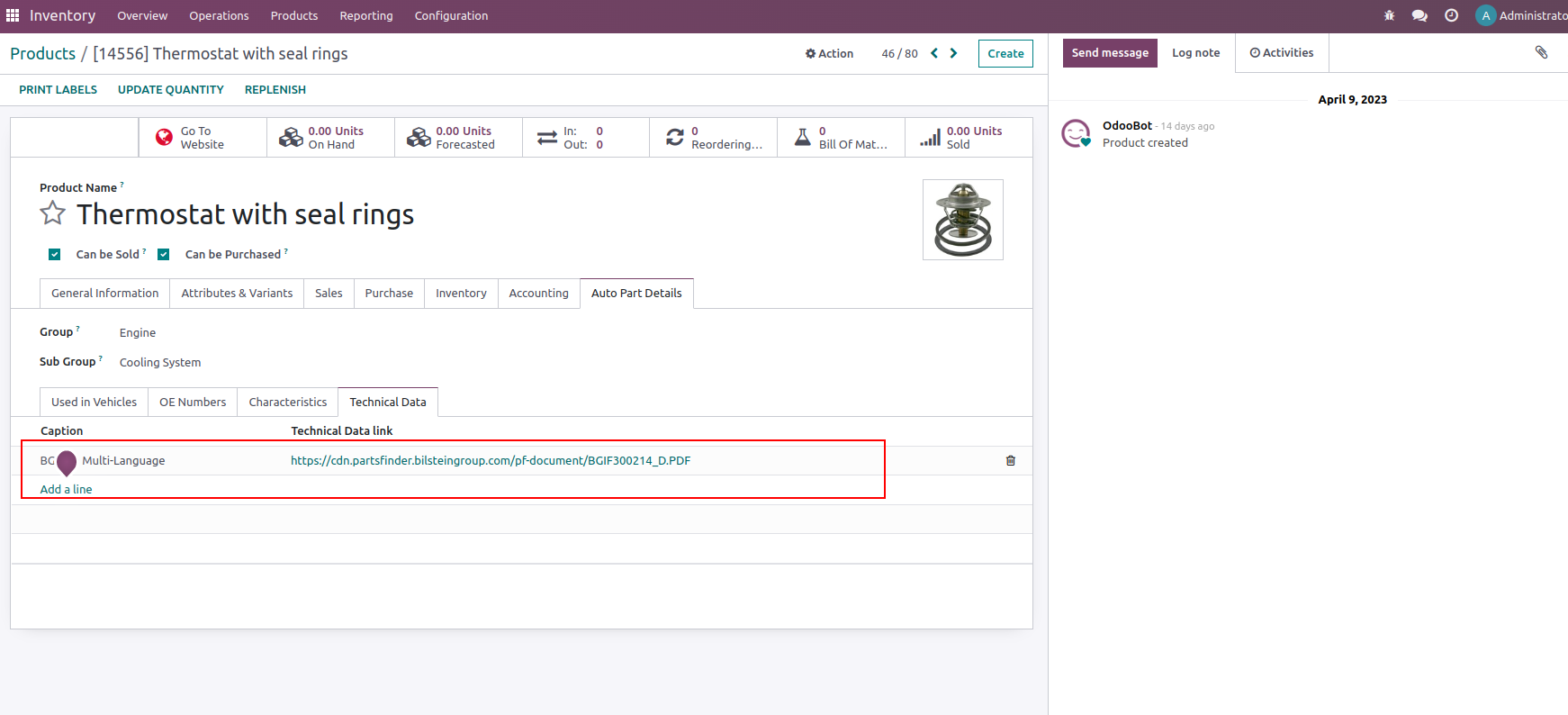The height and width of the screenshot is (715, 1568).
Task: Open the Configuration menu
Action: click(451, 15)
